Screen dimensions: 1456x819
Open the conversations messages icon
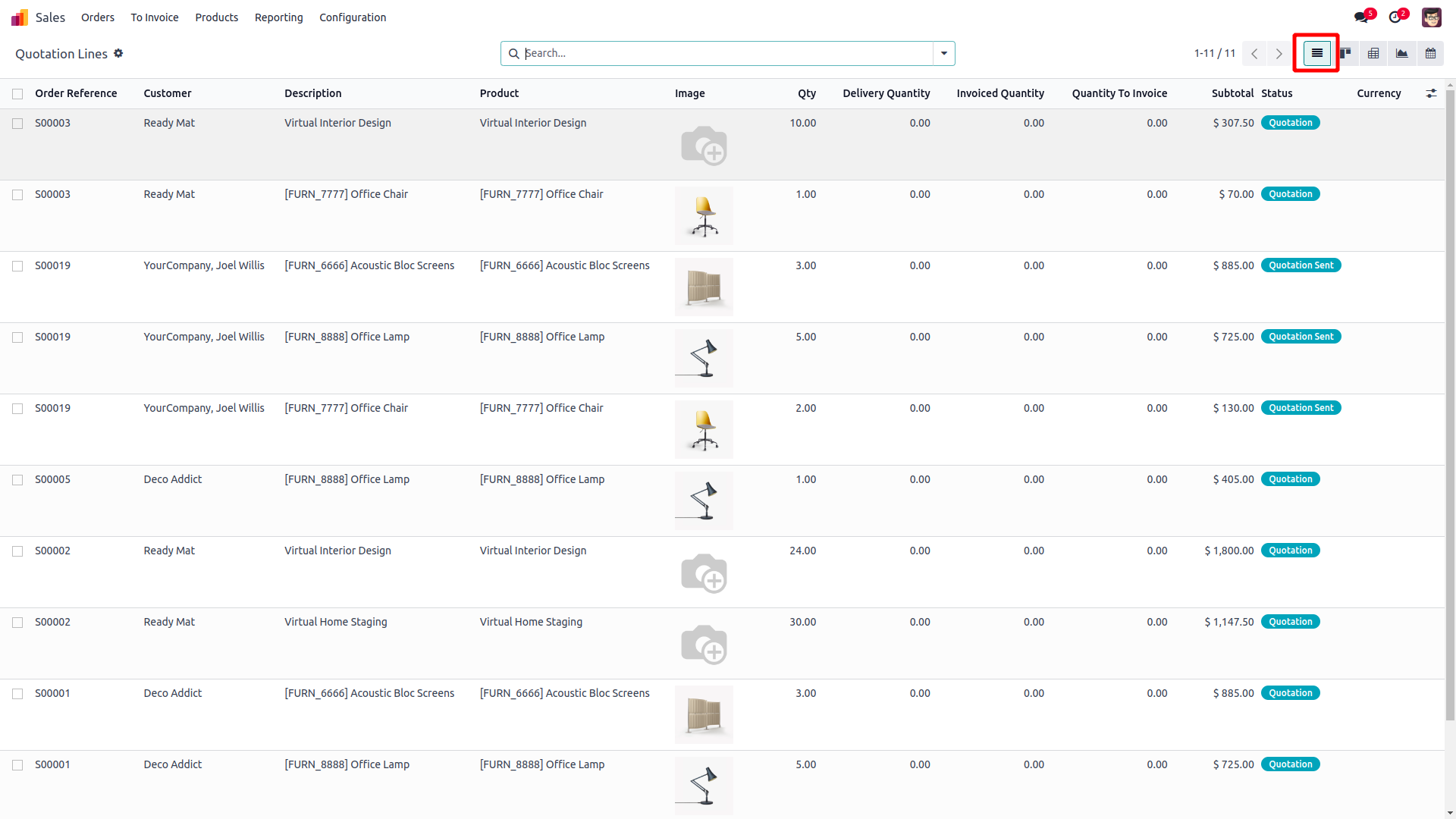coord(1362,17)
